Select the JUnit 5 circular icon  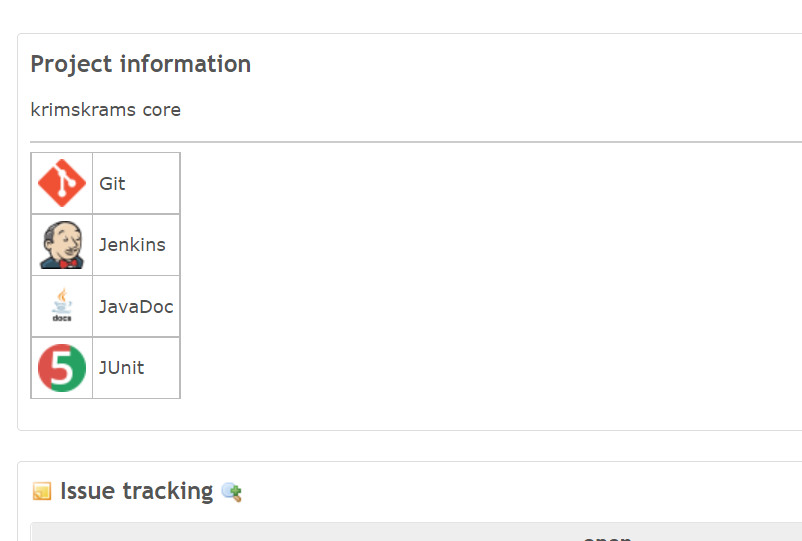[62, 368]
